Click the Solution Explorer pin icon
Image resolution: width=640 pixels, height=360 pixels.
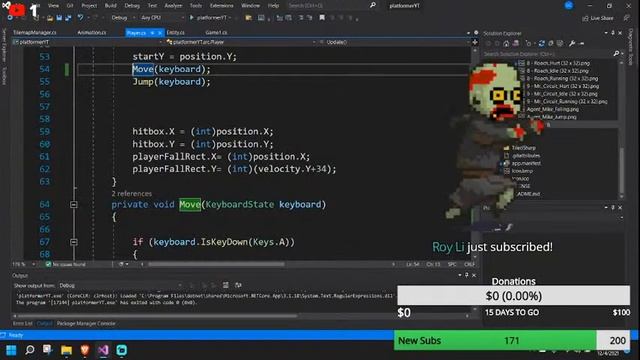click(613, 33)
